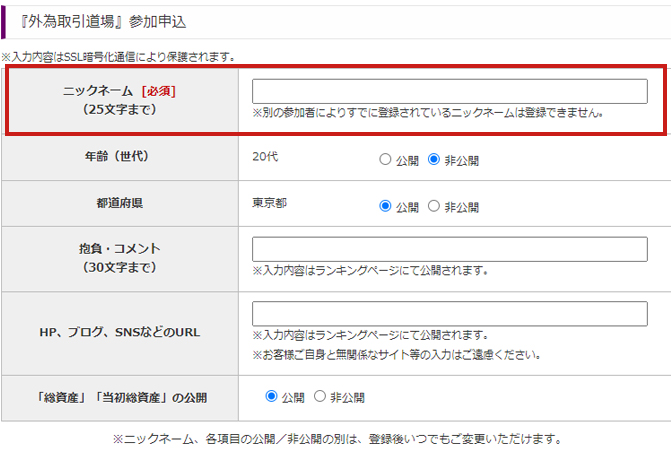The height and width of the screenshot is (452, 671).
Task: Click the HP/blog/SNS URL input field
Action: (x=449, y=313)
